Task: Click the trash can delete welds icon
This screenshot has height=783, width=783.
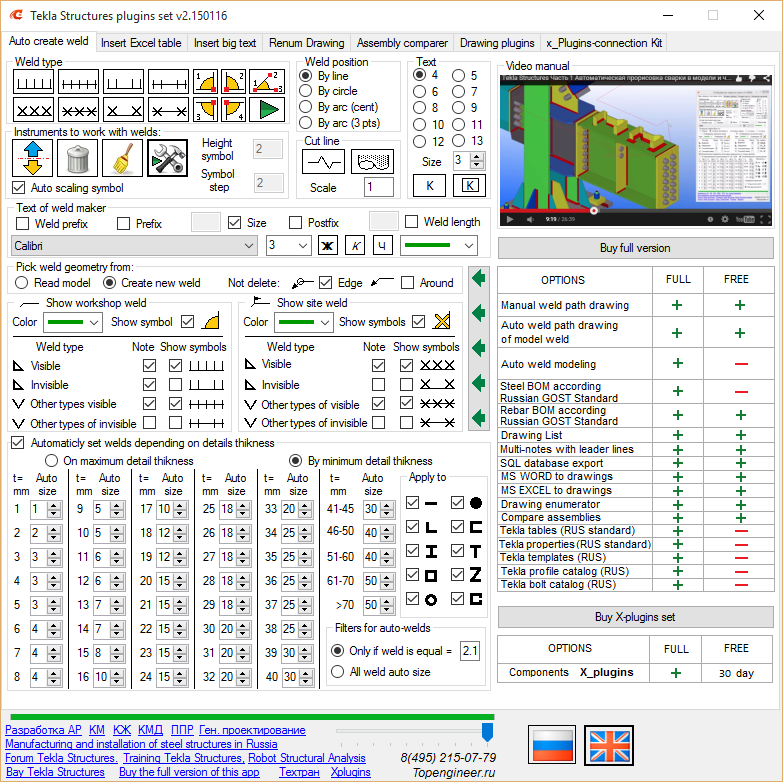Action: point(77,159)
